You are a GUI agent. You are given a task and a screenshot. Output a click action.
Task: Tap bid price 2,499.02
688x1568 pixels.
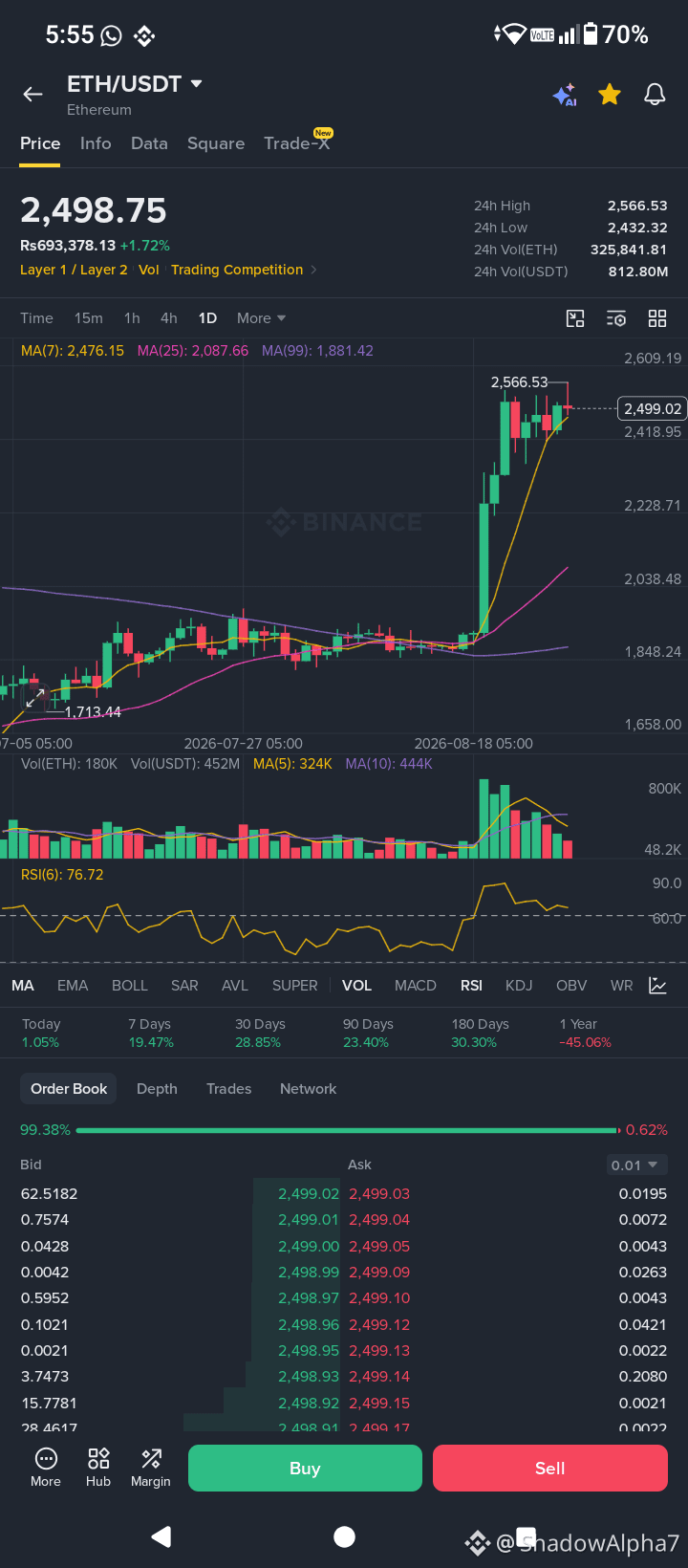click(x=309, y=1194)
